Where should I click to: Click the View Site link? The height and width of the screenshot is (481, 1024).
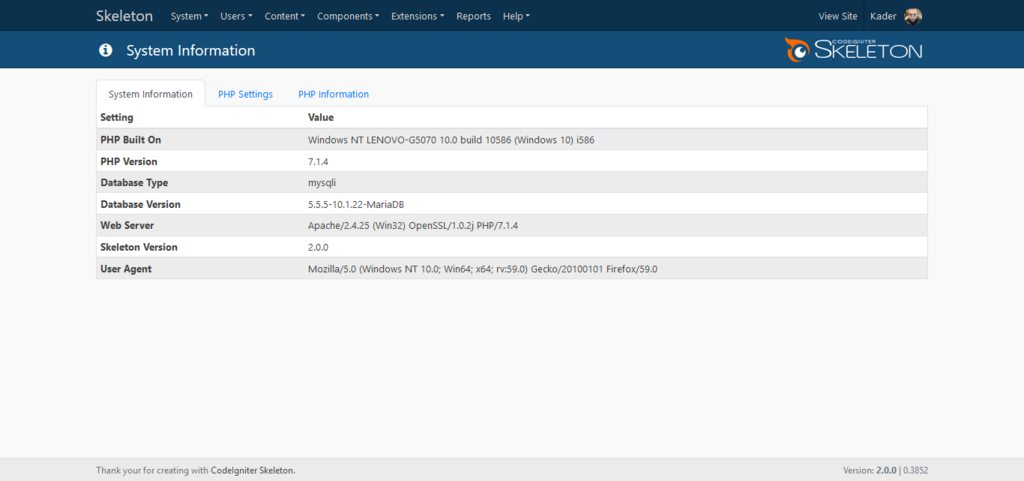point(838,16)
